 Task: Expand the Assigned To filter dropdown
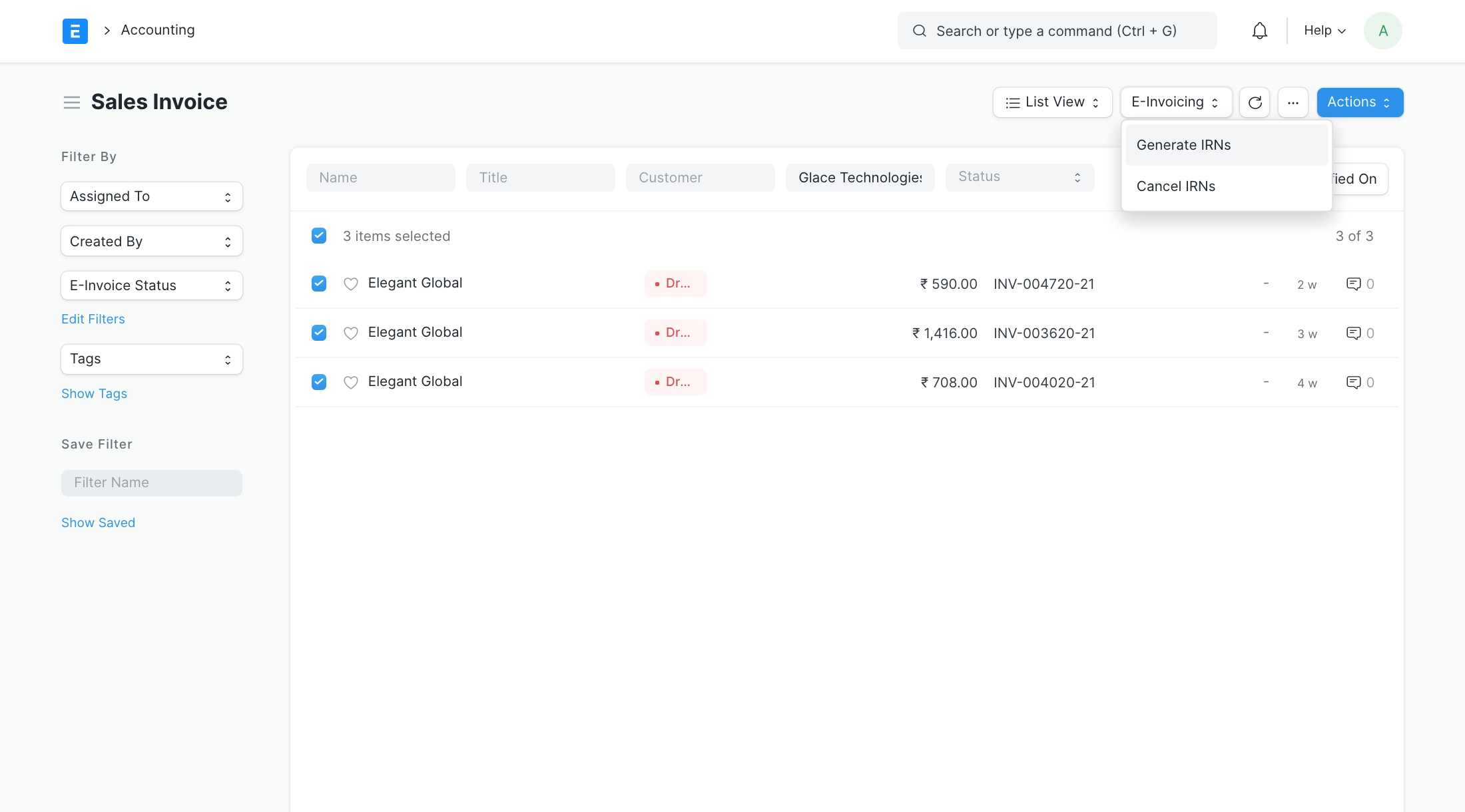point(151,196)
